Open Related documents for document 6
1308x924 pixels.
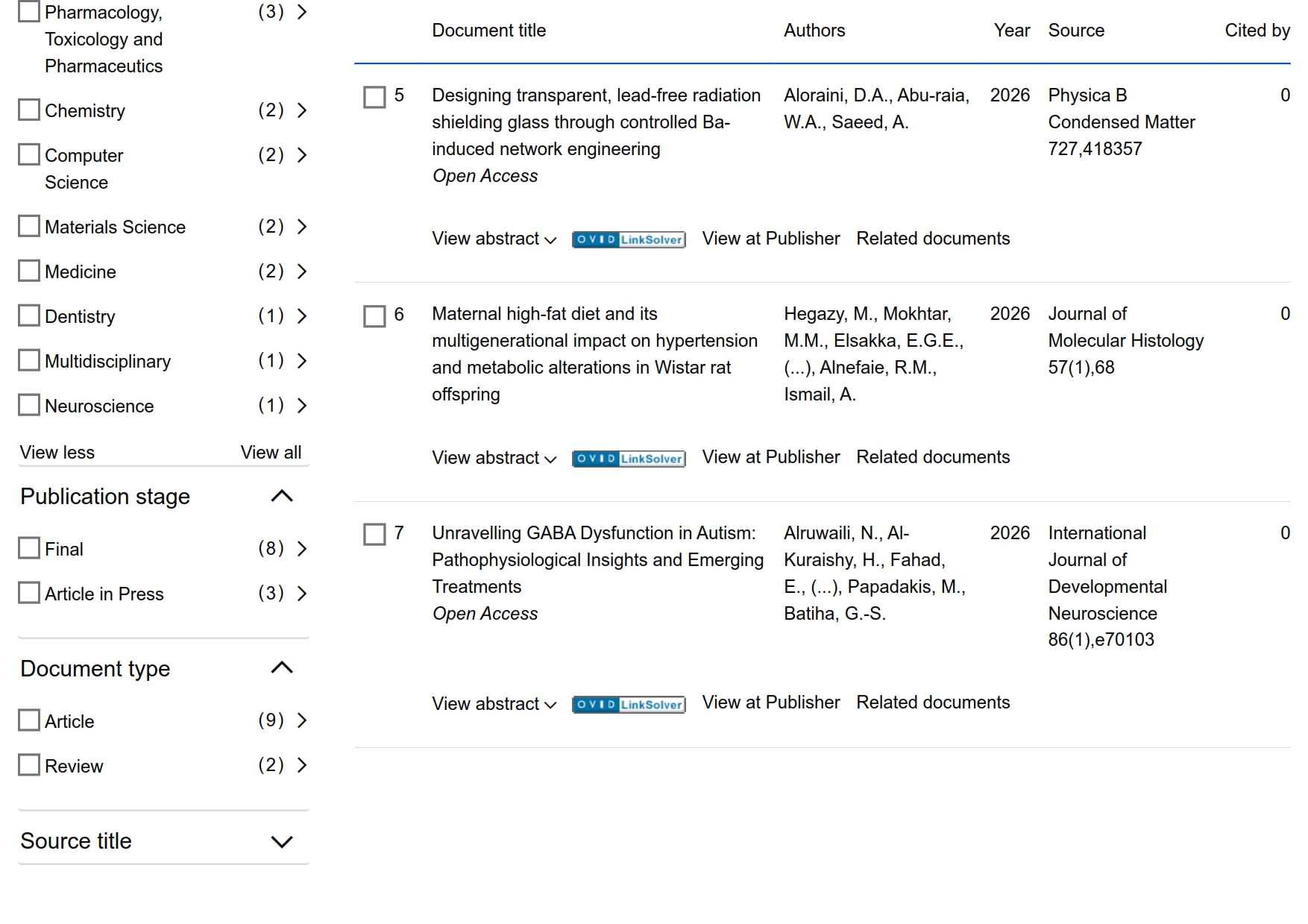pyautogui.click(x=932, y=457)
